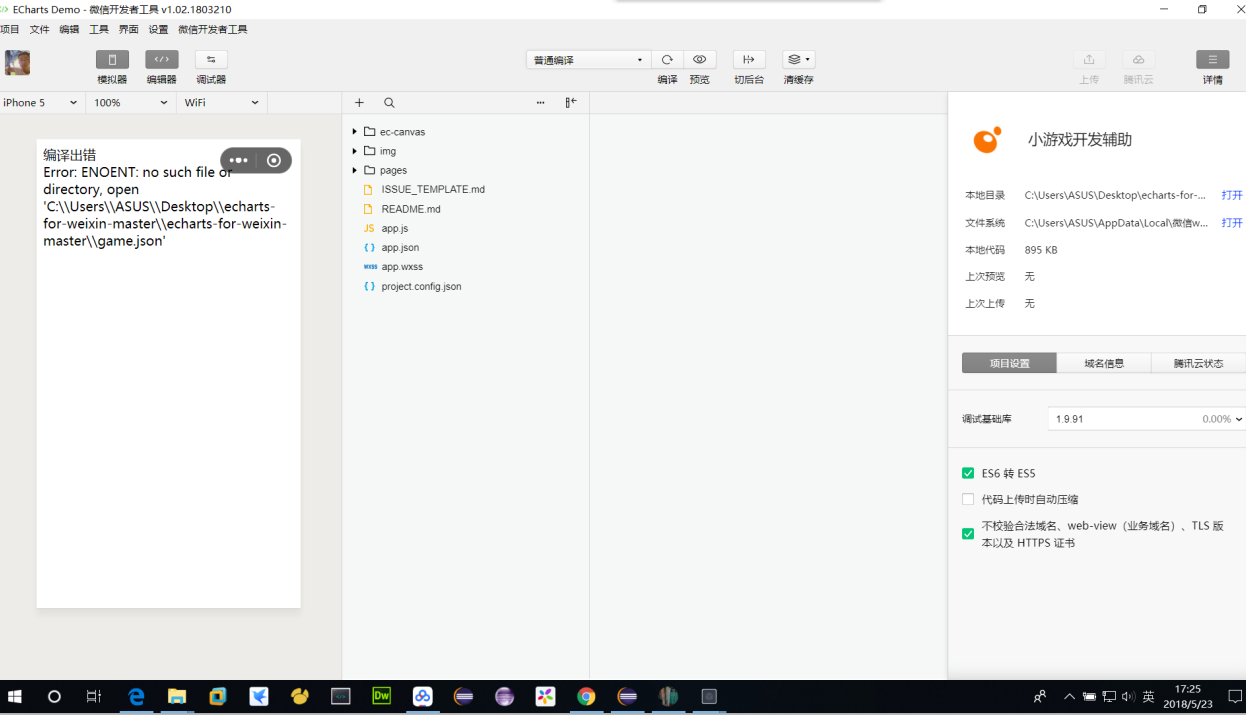Click the Tencent Cloud (腾讯云) icon
Image resolution: width=1246 pixels, height=715 pixels.
[x=1138, y=60]
